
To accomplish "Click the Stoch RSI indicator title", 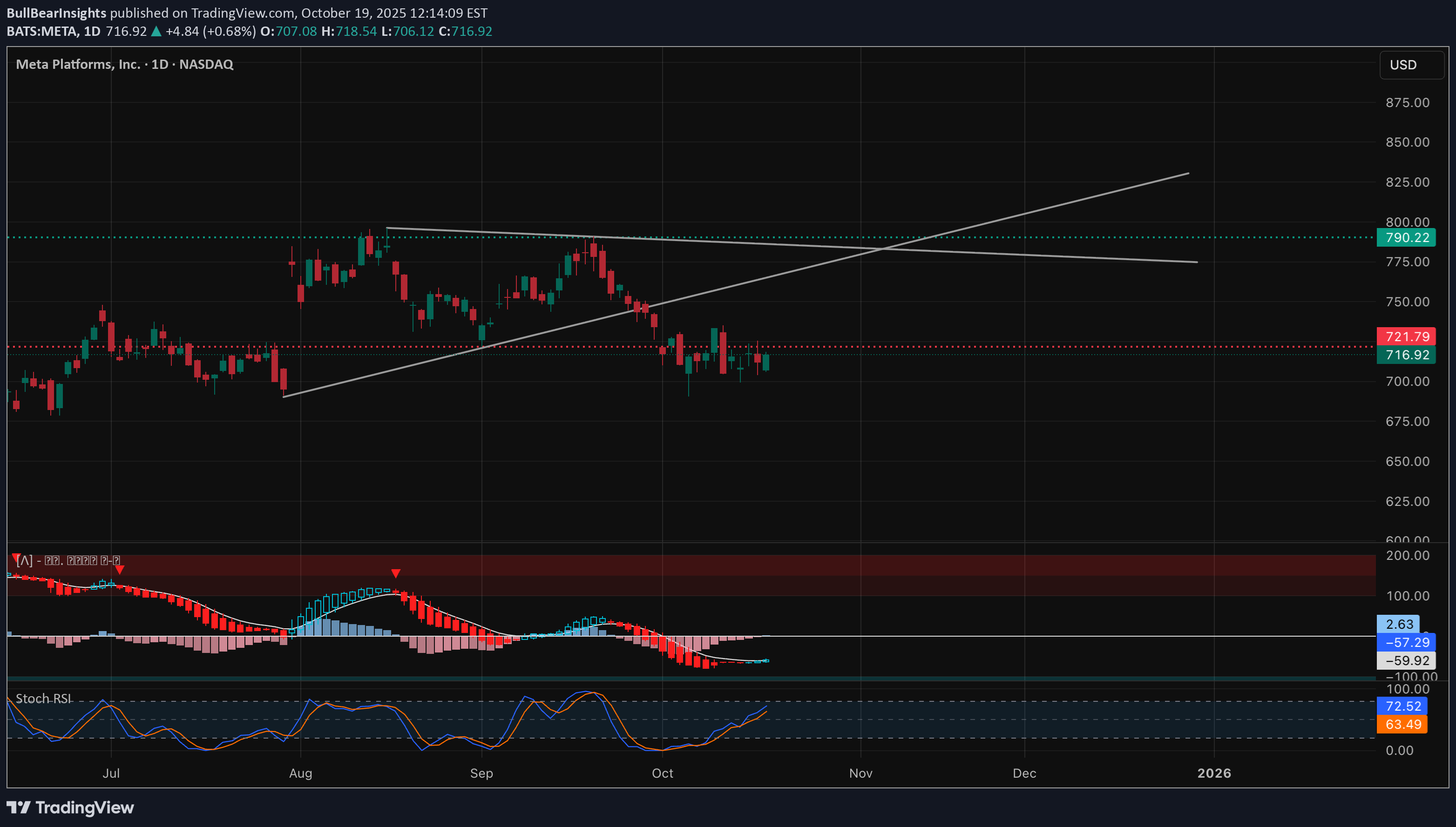I will click(44, 699).
